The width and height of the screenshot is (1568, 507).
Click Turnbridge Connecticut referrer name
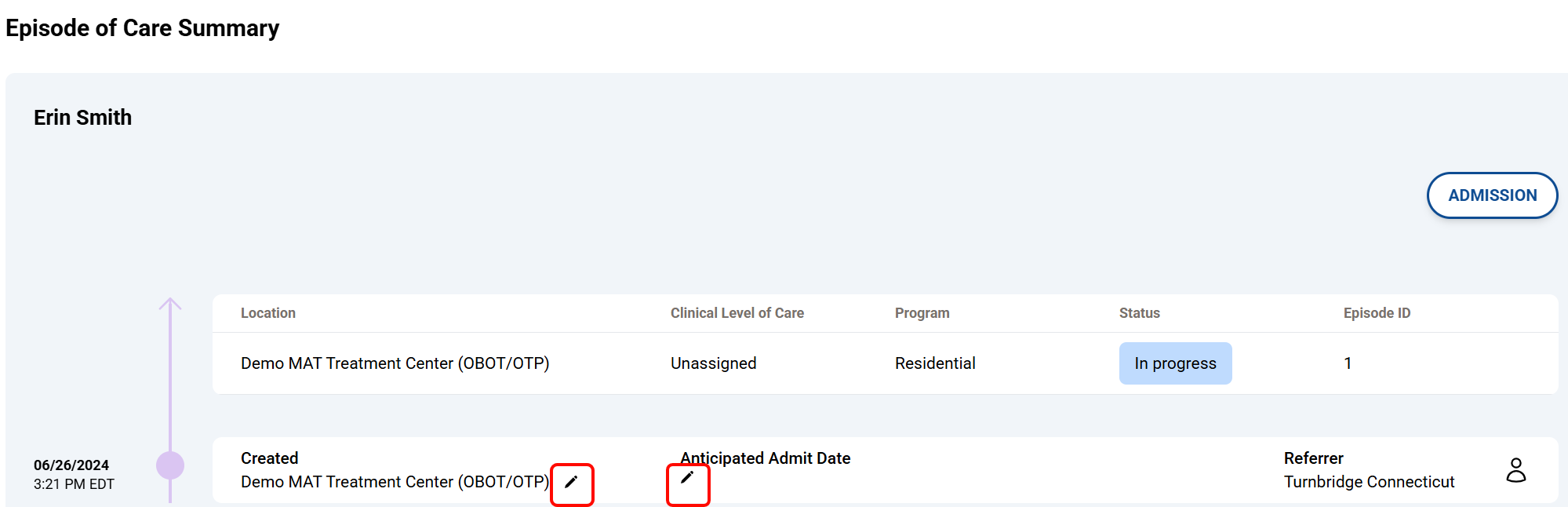tap(1369, 482)
